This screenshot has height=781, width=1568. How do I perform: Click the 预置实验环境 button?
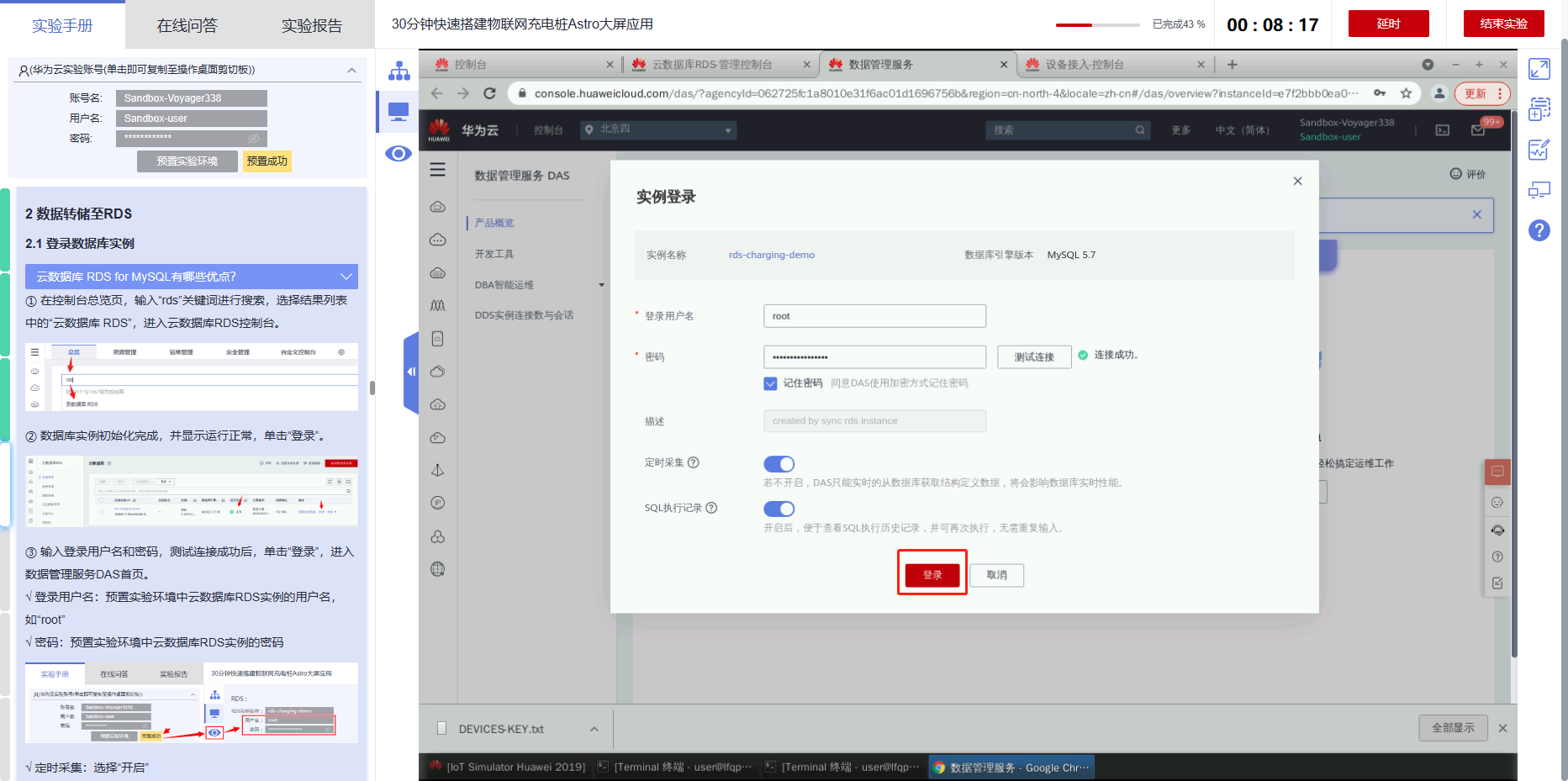[x=187, y=161]
